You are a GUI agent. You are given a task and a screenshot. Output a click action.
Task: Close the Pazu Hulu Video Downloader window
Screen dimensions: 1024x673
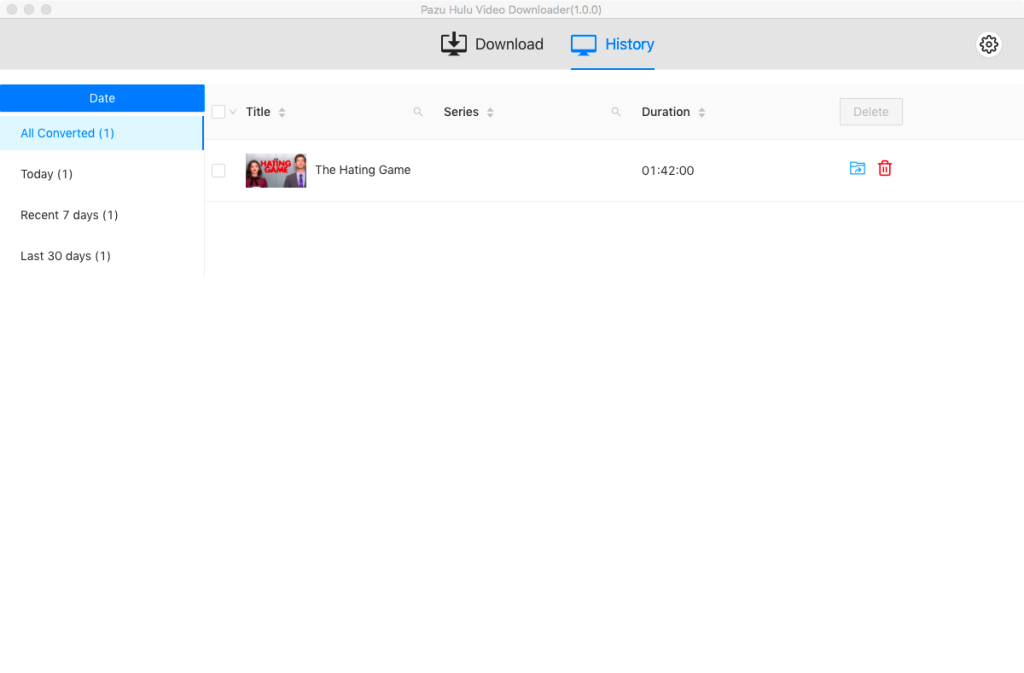12,9
